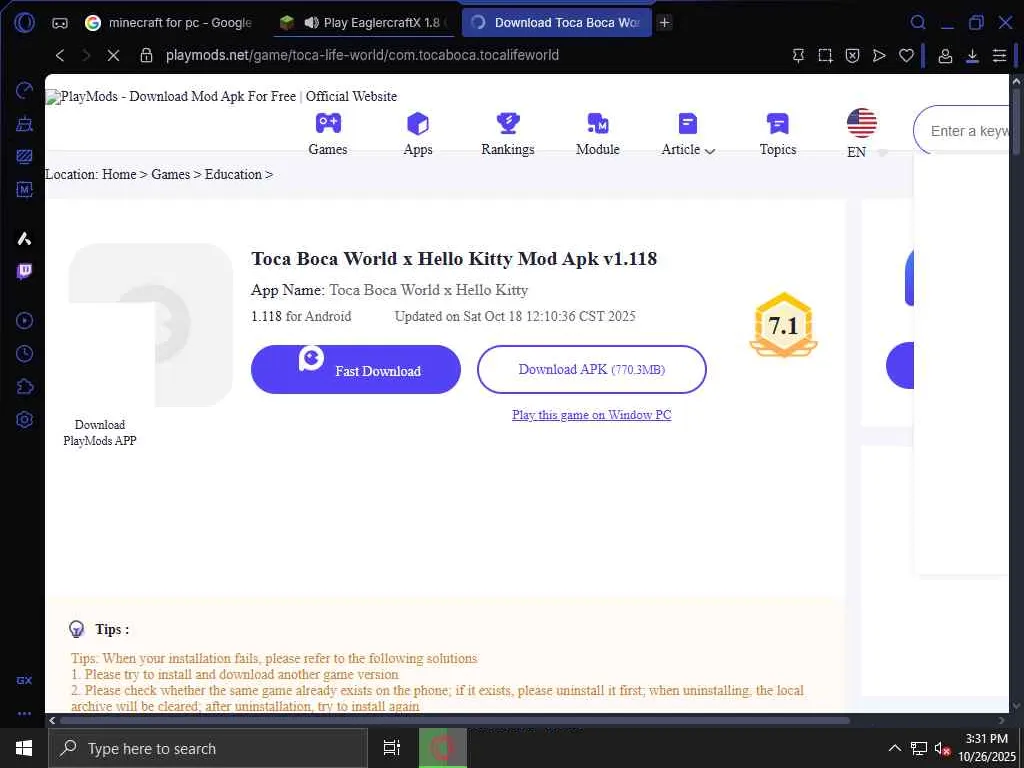Click the Opera GX taskbar icon
This screenshot has width=1024, height=768.
(x=443, y=748)
